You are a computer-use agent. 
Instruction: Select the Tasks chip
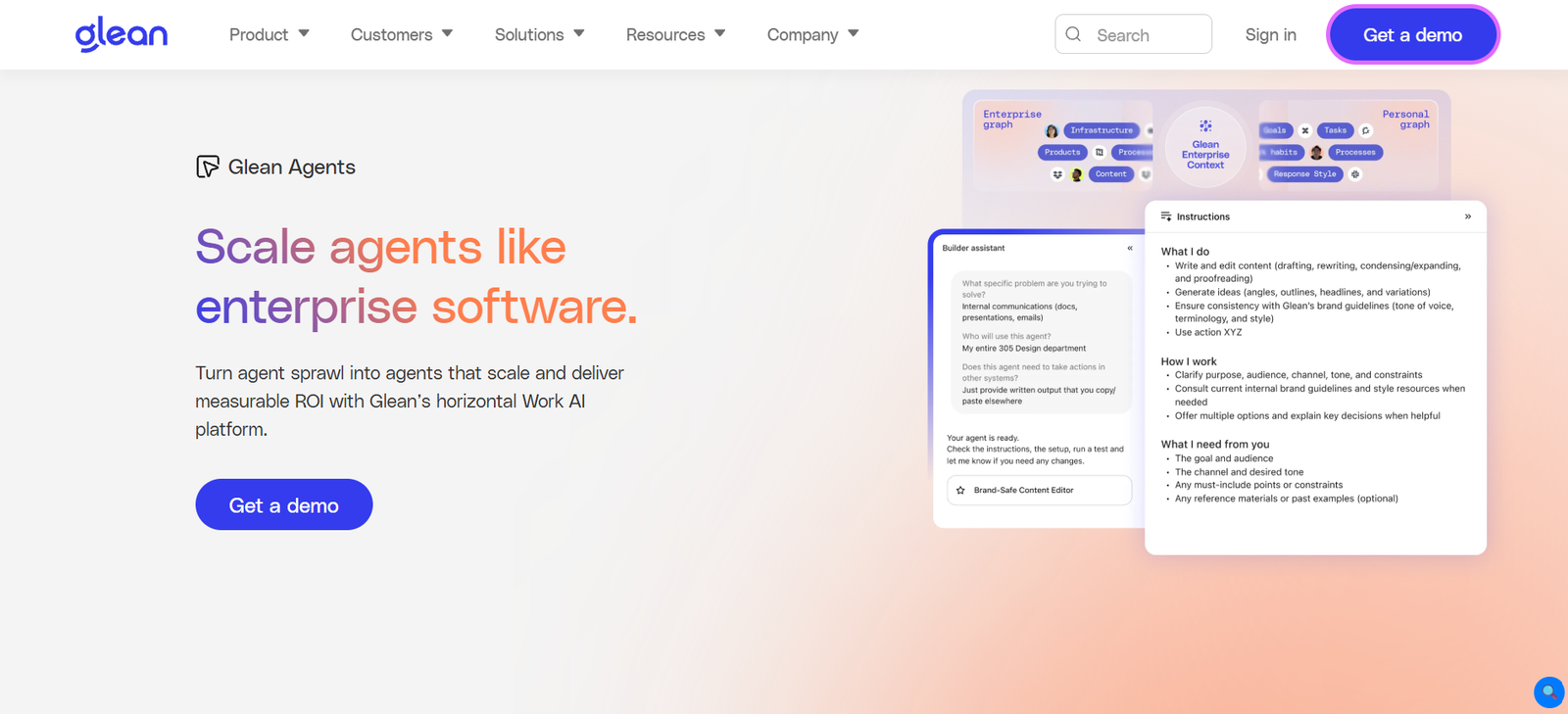point(1336,130)
